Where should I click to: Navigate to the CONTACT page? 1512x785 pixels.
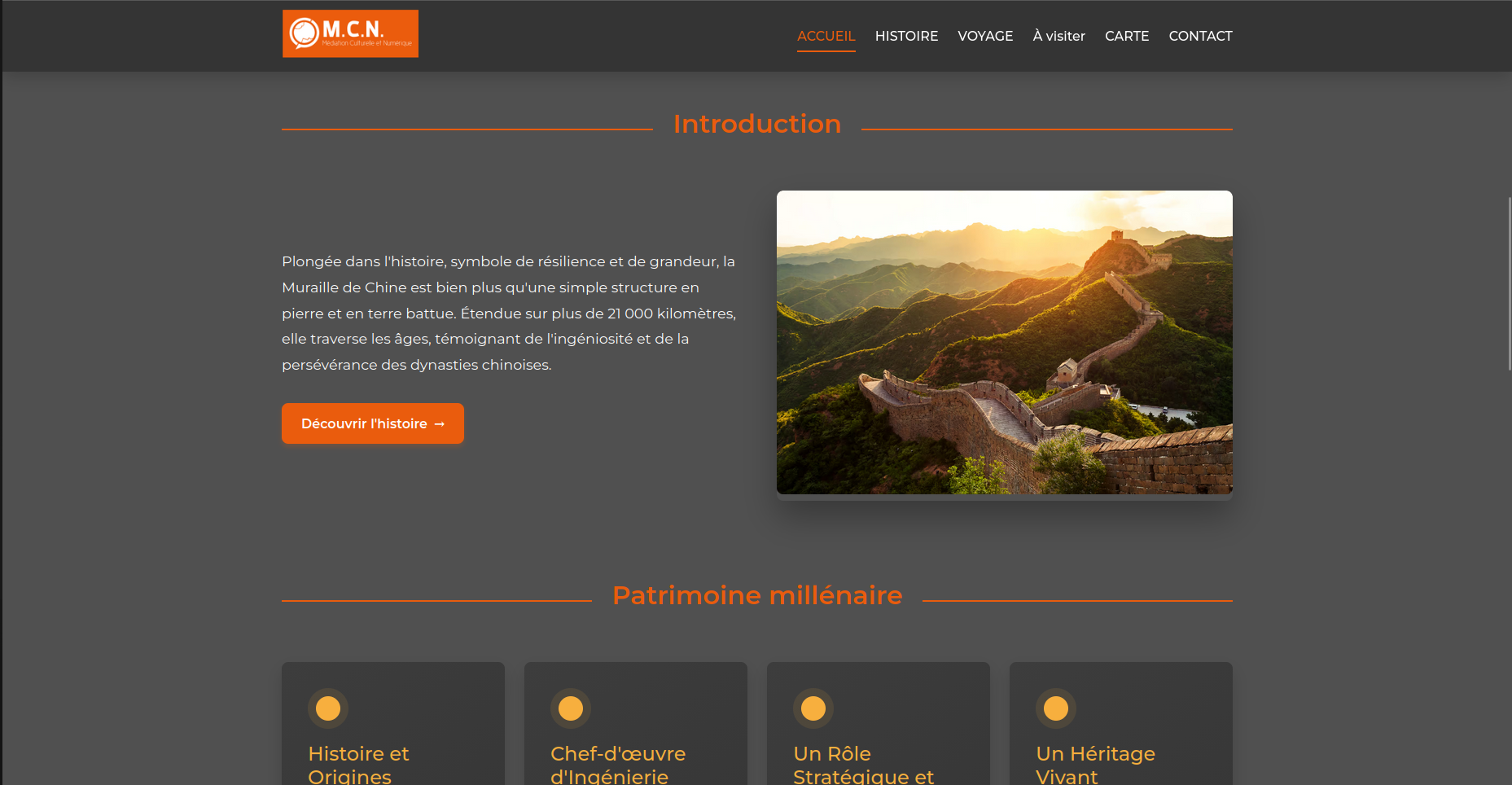pyautogui.click(x=1200, y=36)
